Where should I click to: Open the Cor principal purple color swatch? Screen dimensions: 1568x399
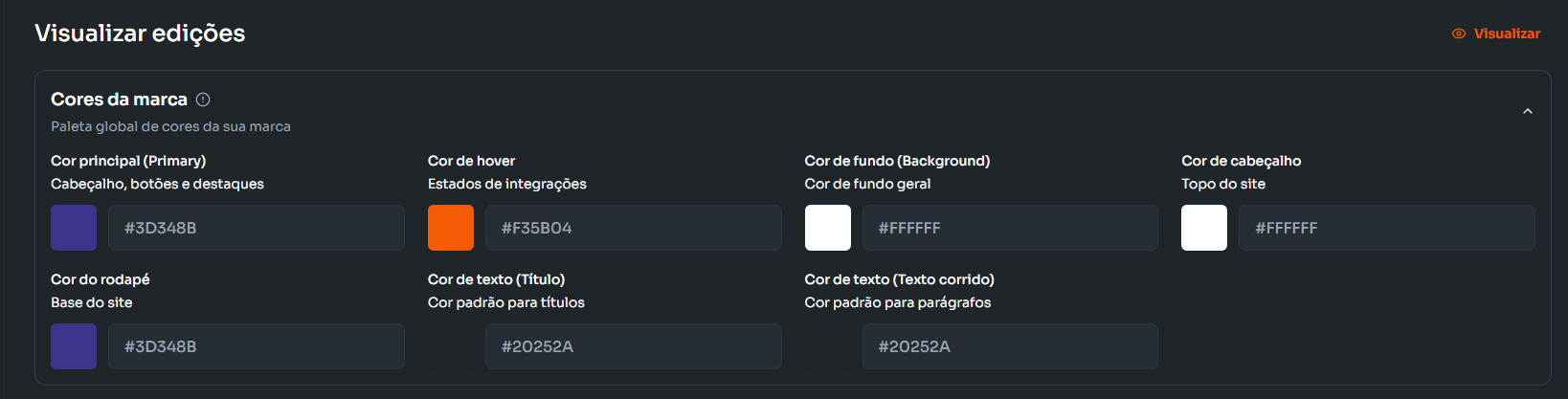pos(74,228)
